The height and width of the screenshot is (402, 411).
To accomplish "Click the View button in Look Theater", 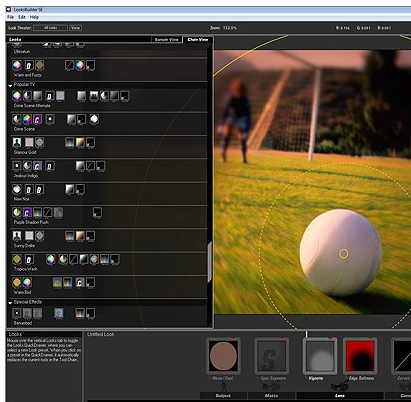I will pos(75,28).
